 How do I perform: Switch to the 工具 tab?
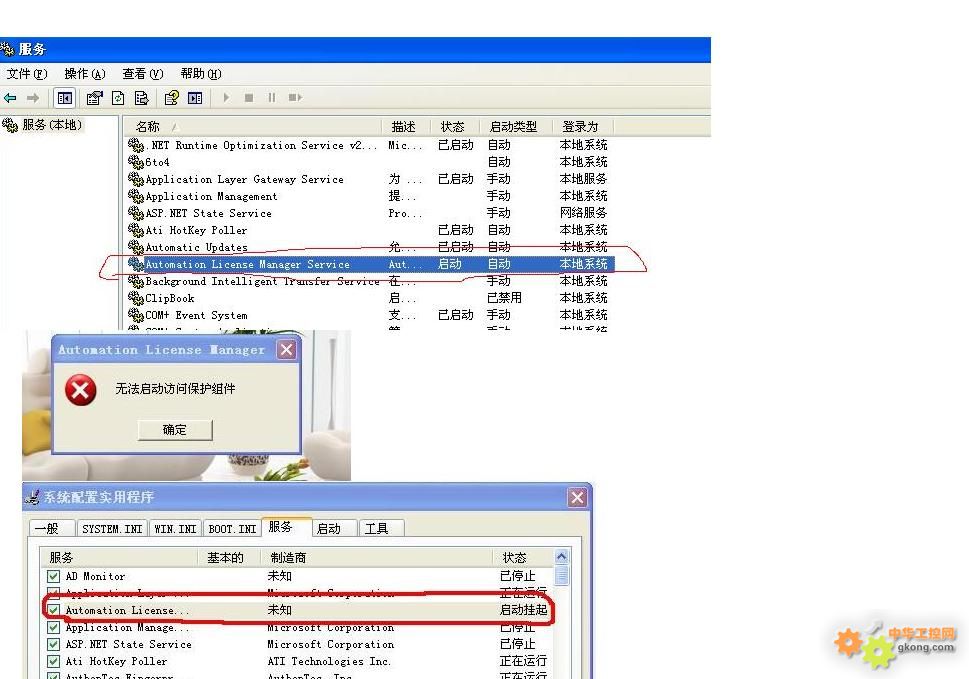tap(381, 529)
